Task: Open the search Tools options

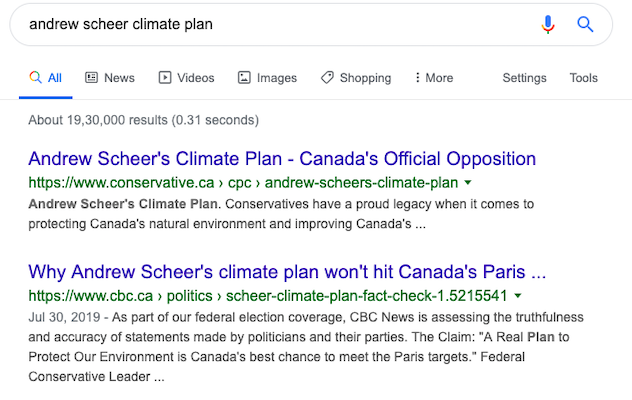Action: pyautogui.click(x=583, y=77)
